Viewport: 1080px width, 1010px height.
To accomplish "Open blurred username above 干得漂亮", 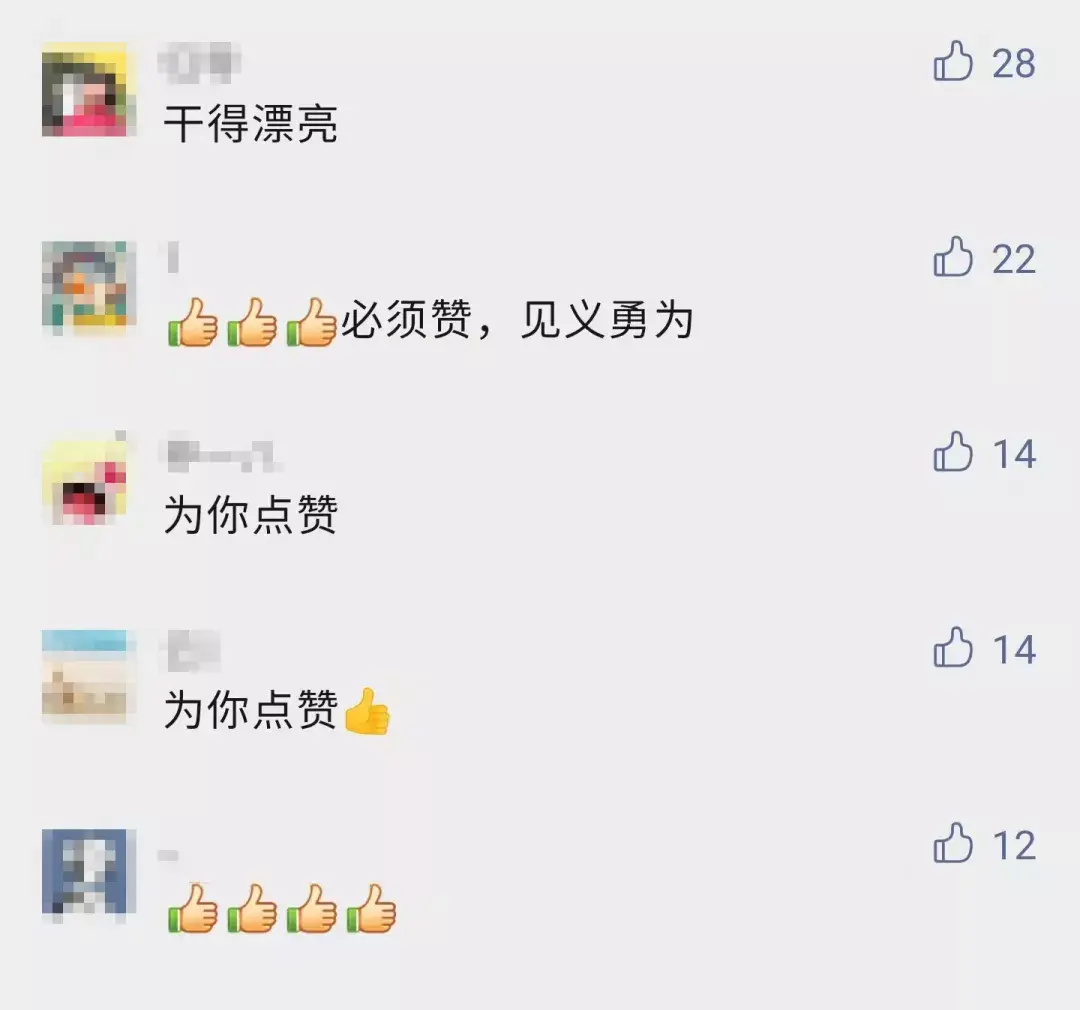I will coord(200,63).
